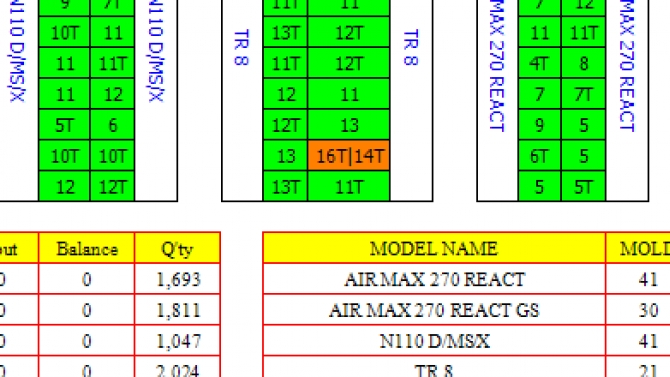Viewport: 670px width, 377px height.
Task: Click the AIR MAX 270 REACT model name cell
Action: pyautogui.click(x=434, y=279)
